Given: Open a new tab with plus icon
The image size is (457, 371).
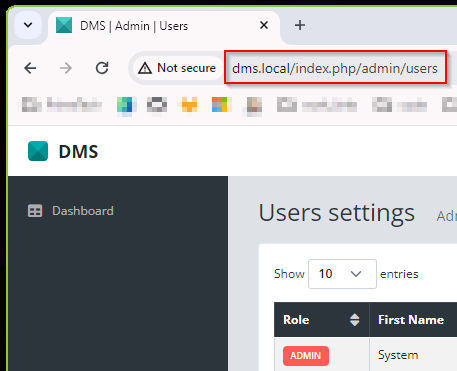Looking at the screenshot, I should click(x=300, y=25).
